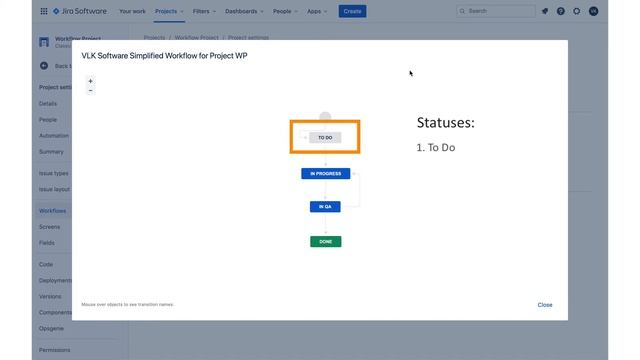Click Project settings breadcrumb link

[248, 38]
